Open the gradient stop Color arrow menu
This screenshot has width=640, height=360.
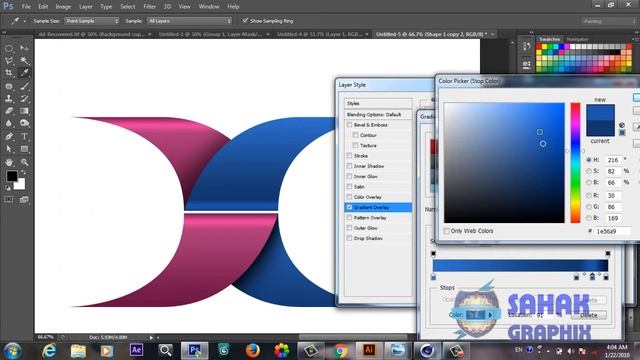[490, 315]
